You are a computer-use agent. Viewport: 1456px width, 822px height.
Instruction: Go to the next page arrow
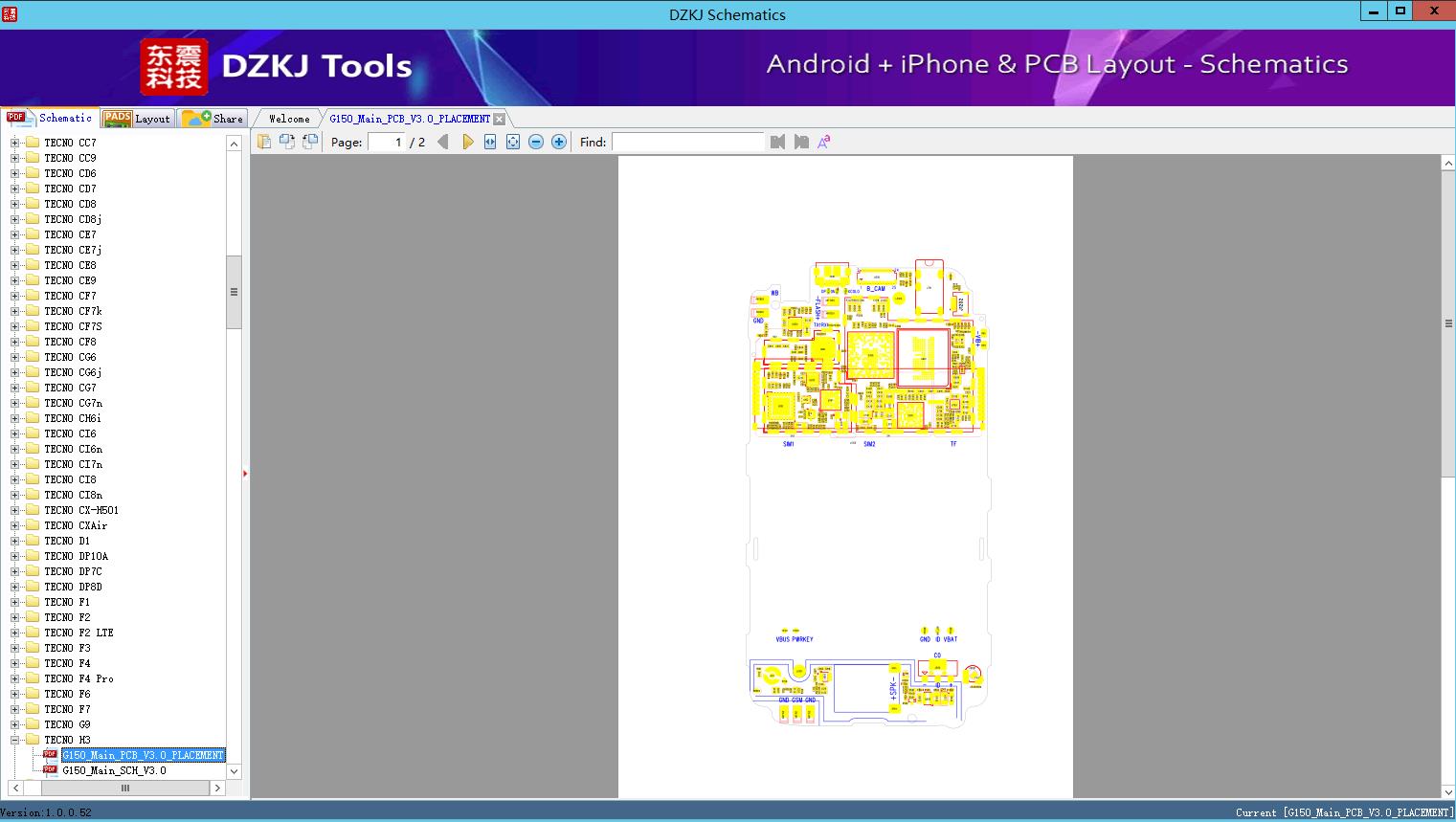tap(467, 142)
